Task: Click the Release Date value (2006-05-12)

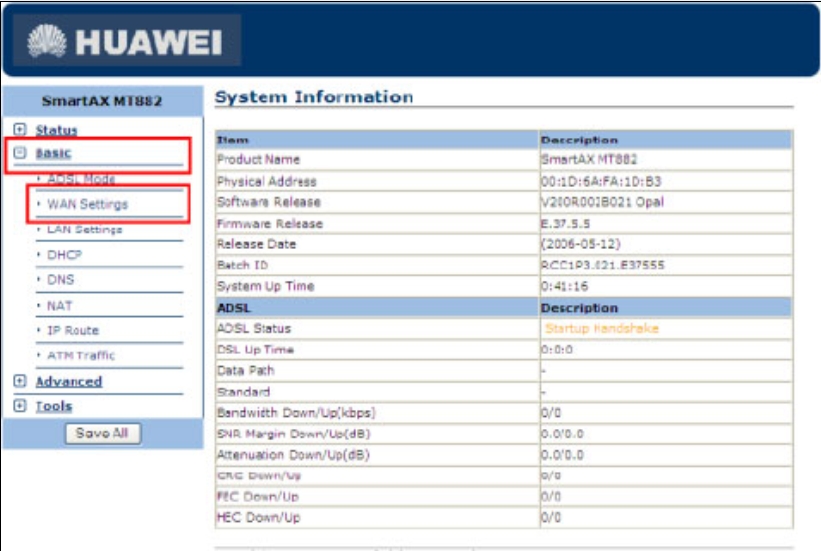Action: point(581,244)
